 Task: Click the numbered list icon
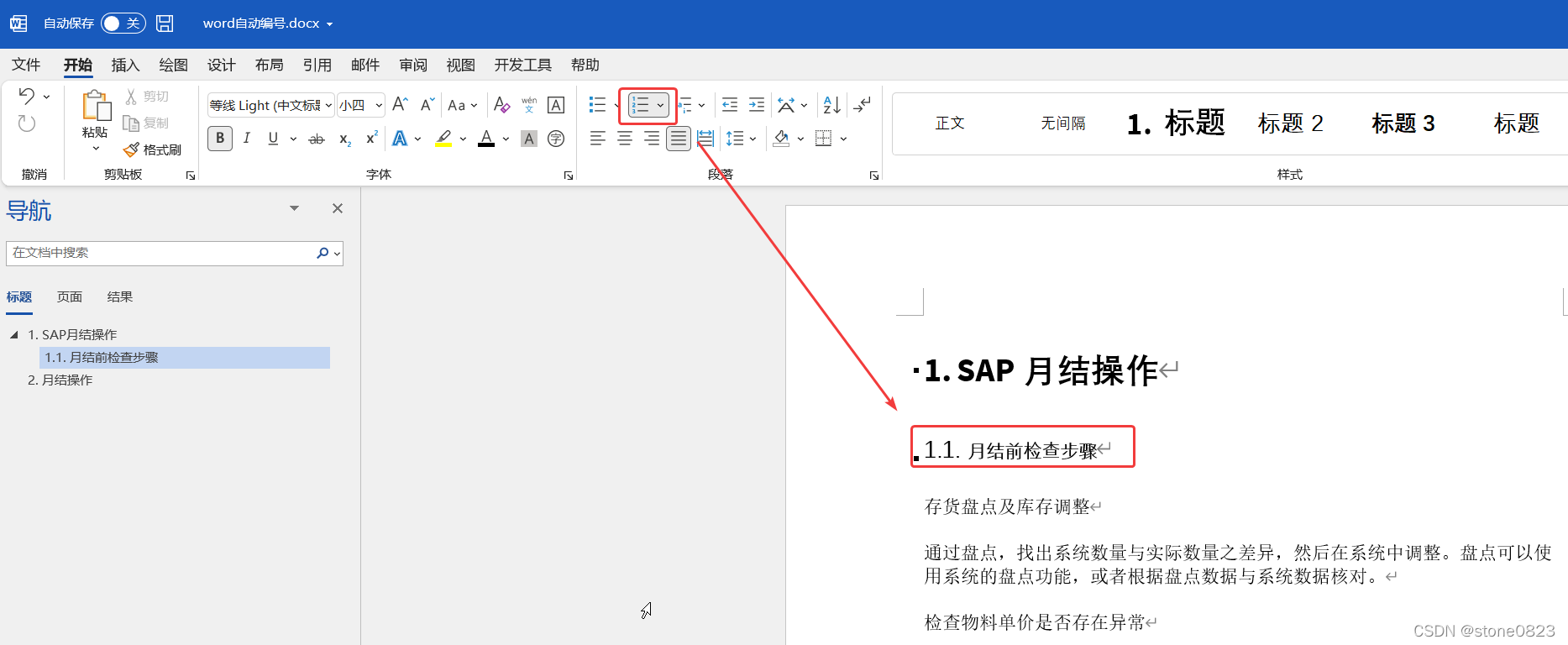[x=641, y=105]
